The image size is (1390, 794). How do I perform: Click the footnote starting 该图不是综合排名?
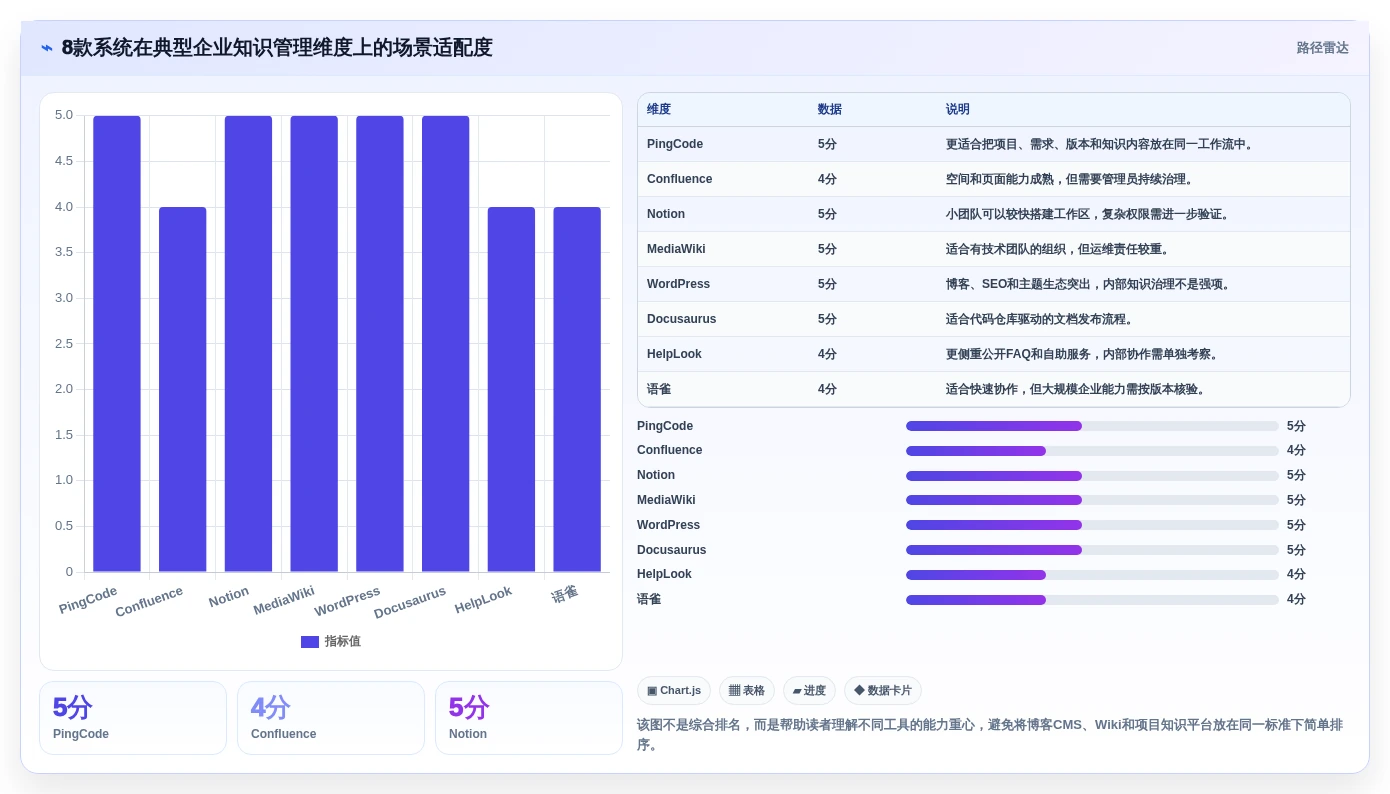(x=990, y=735)
